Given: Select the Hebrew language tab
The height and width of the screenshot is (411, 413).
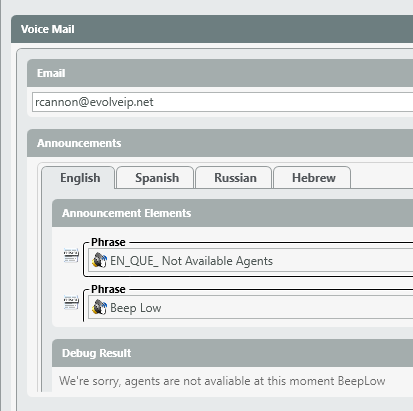Looking at the screenshot, I should tap(313, 178).
